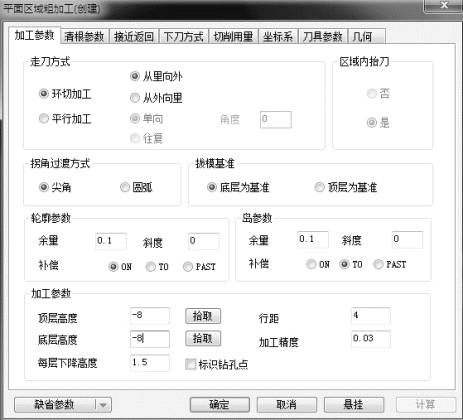Close the dialog window
Screen dimensions: 463x420
pos(443,6)
